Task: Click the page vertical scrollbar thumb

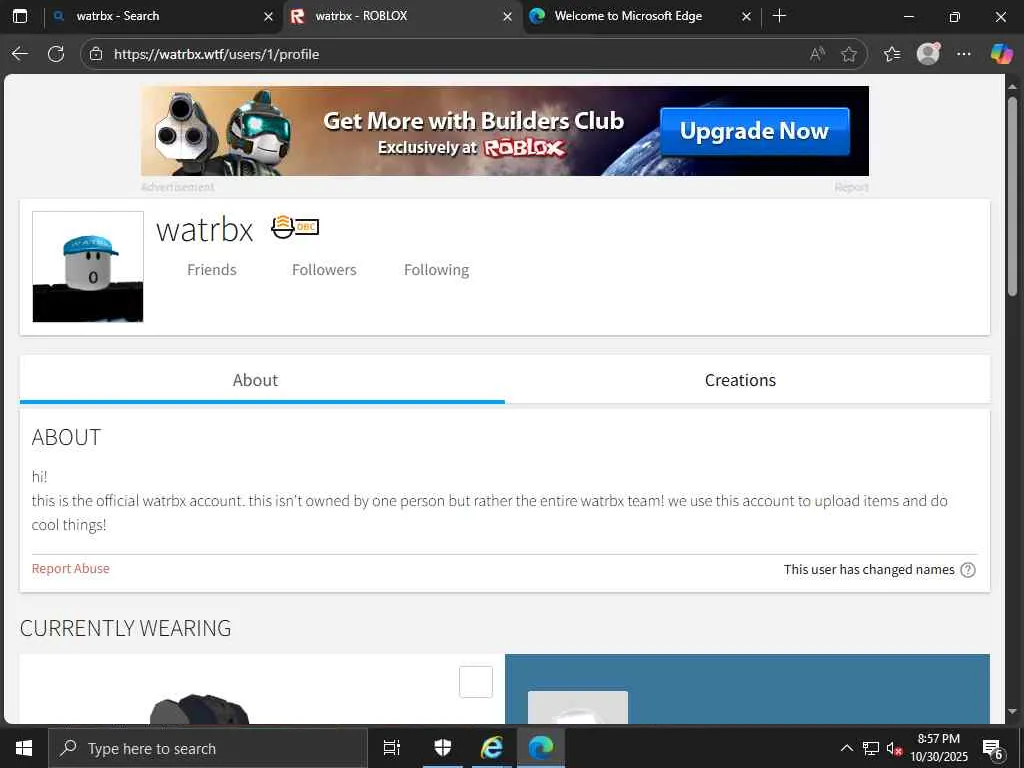Action: coord(1012,196)
